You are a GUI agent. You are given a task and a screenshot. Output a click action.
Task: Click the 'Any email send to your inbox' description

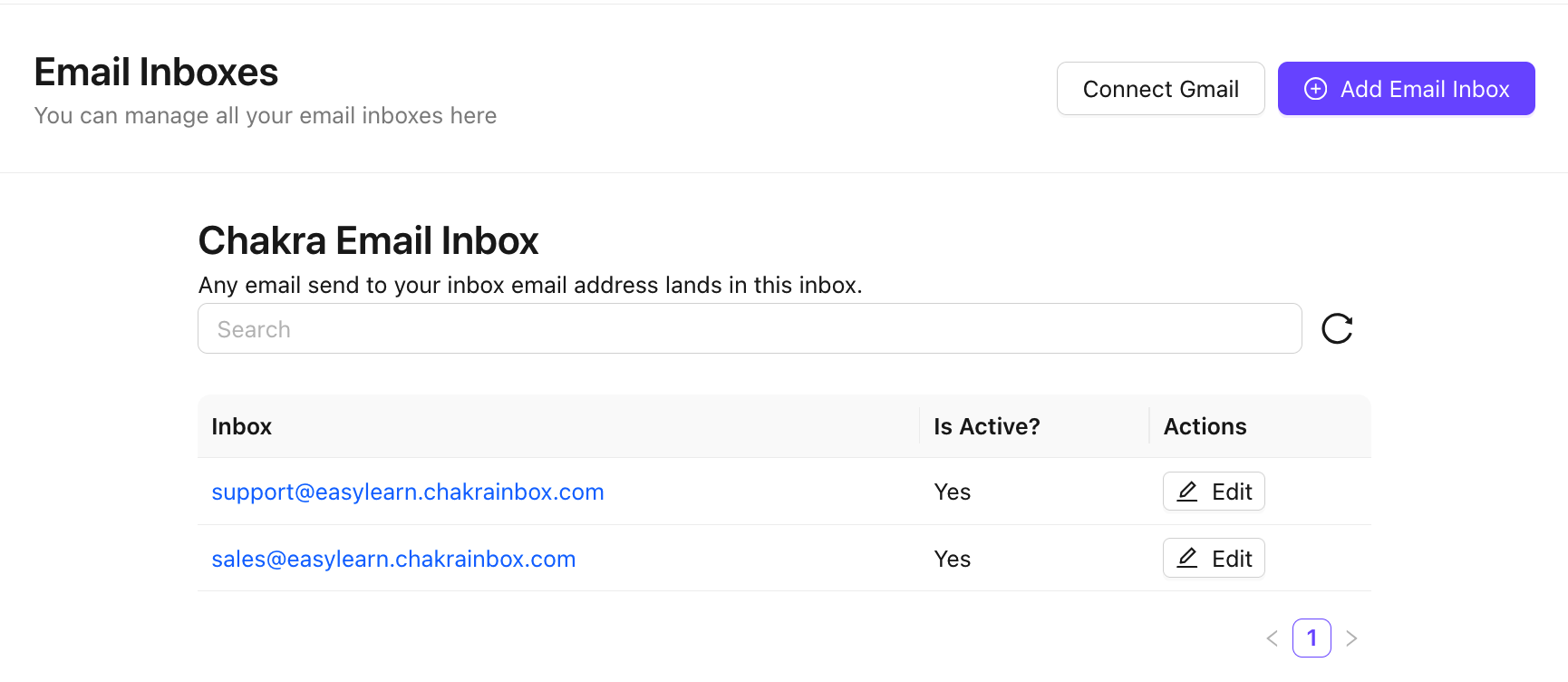pyautogui.click(x=530, y=286)
